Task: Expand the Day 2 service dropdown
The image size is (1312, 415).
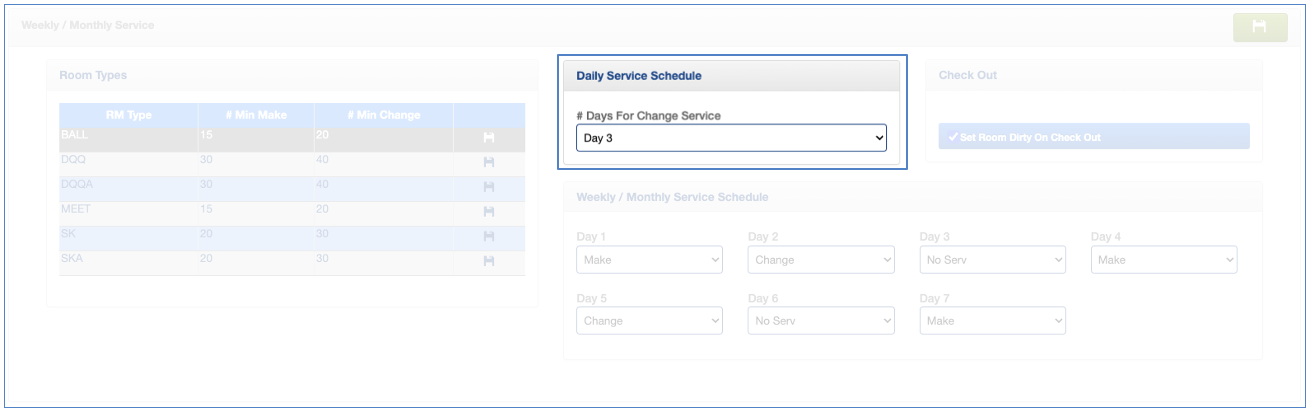Action: click(x=820, y=260)
